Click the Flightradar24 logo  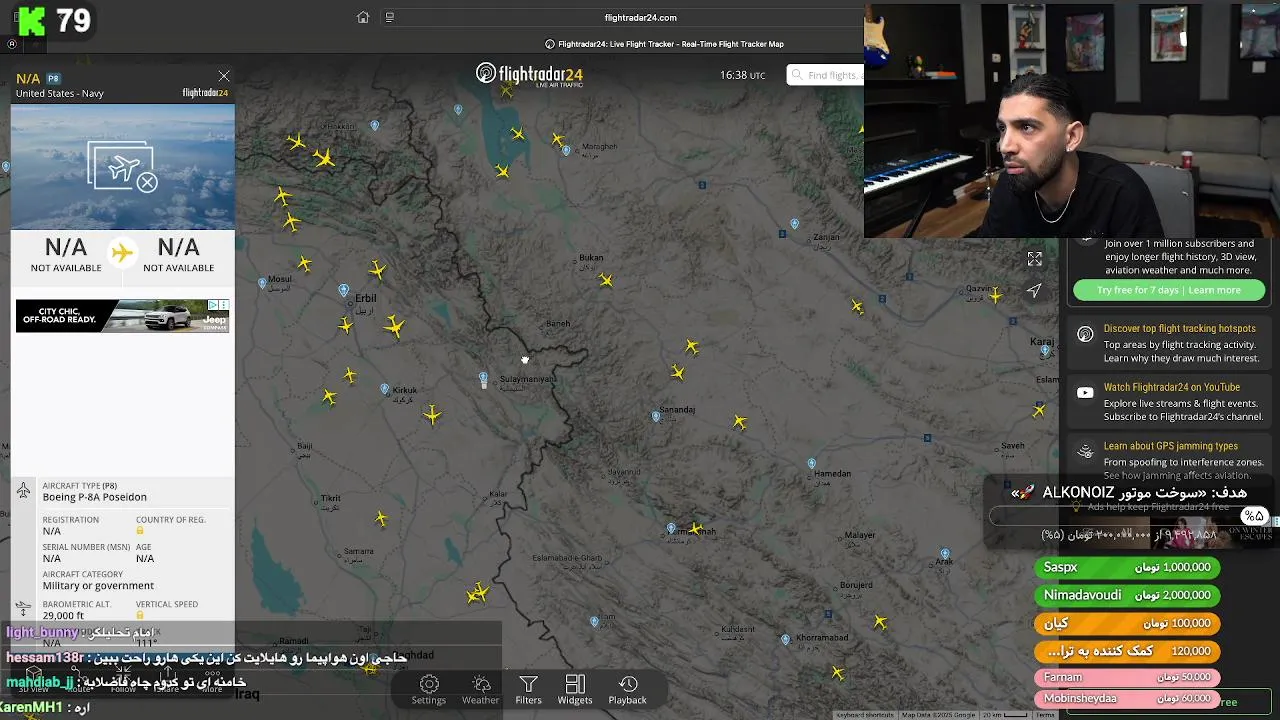(x=529, y=75)
